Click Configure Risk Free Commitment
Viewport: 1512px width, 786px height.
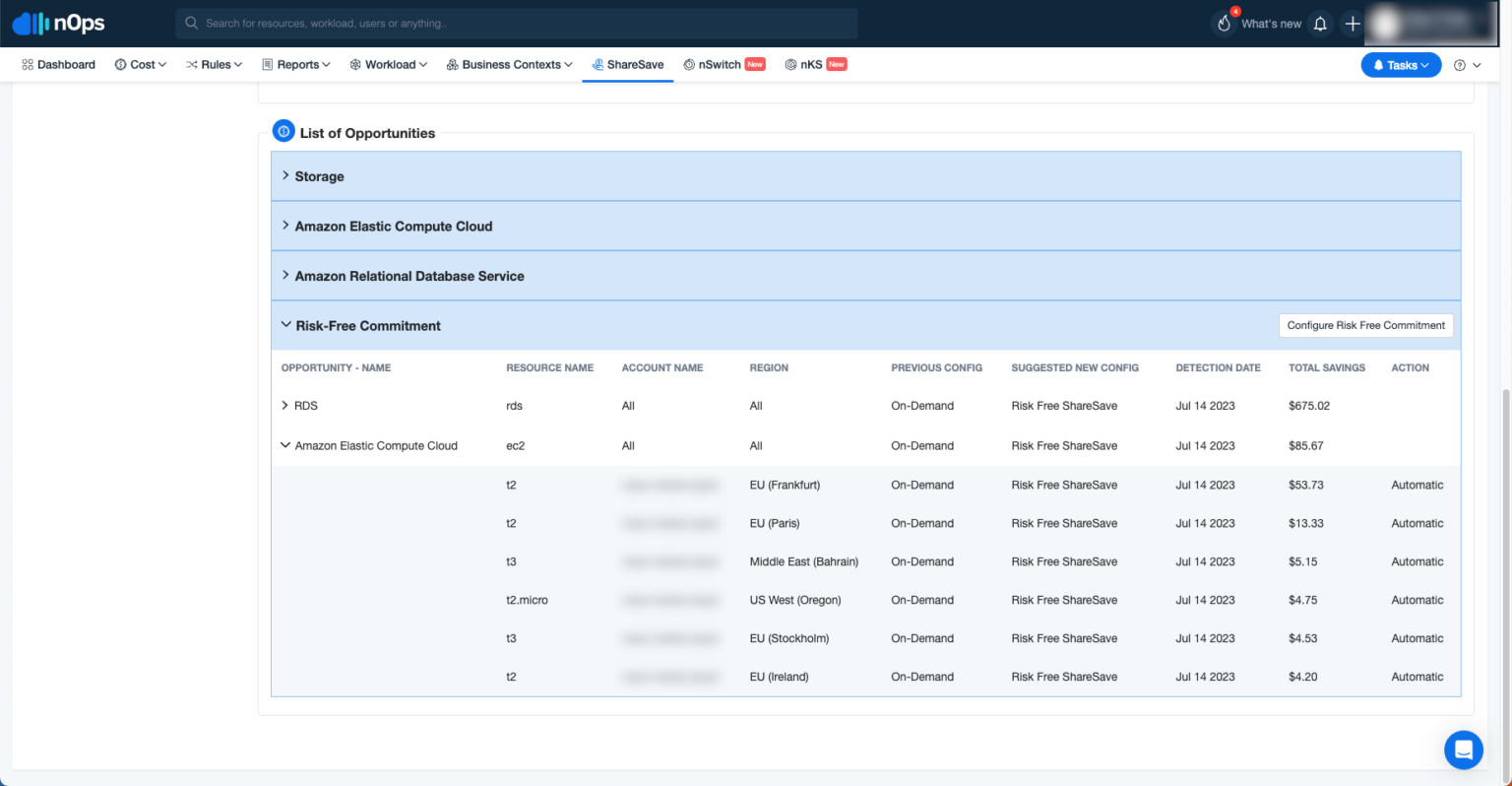tap(1365, 325)
